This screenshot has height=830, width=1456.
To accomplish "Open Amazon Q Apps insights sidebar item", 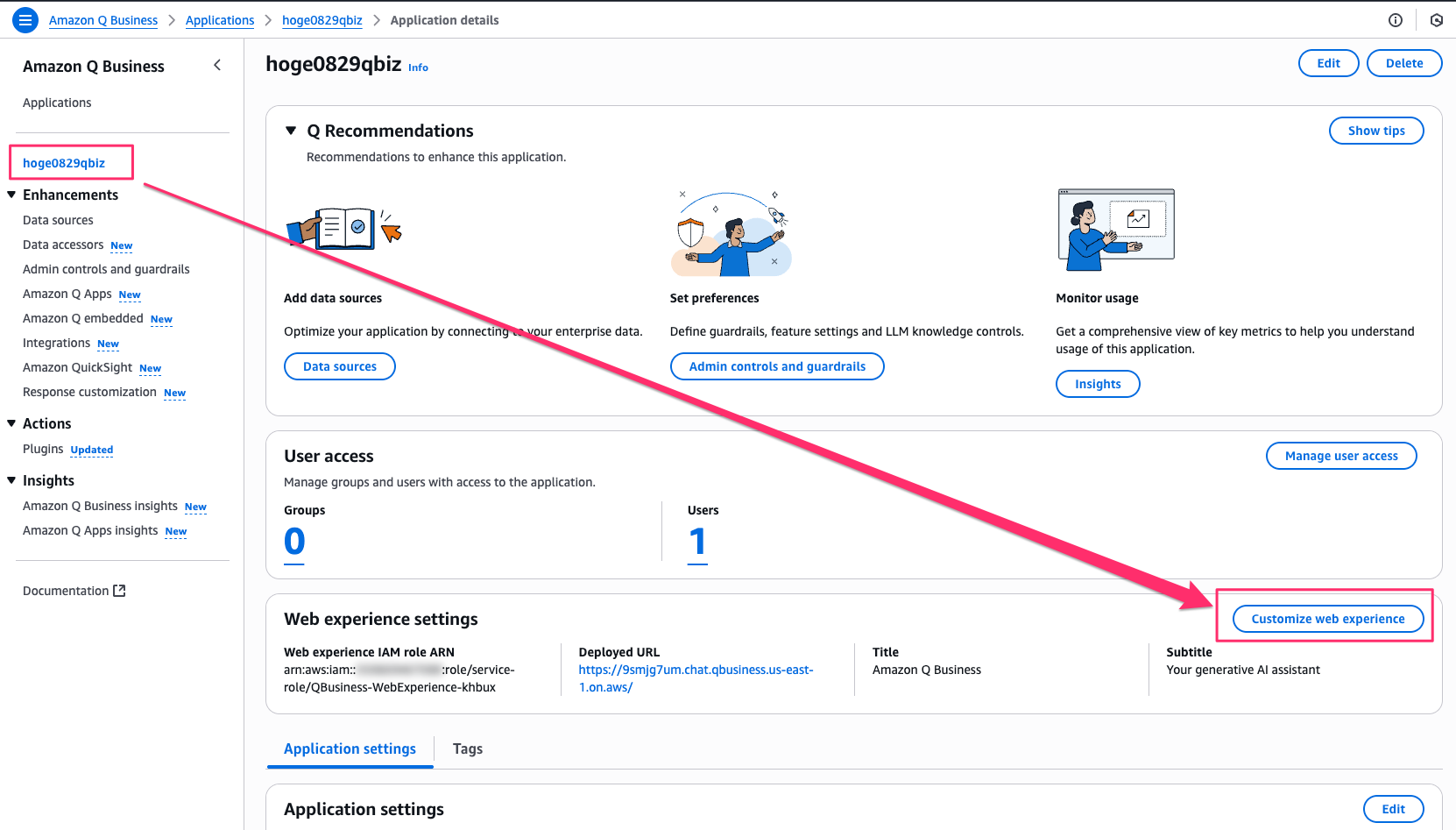I will coord(90,530).
